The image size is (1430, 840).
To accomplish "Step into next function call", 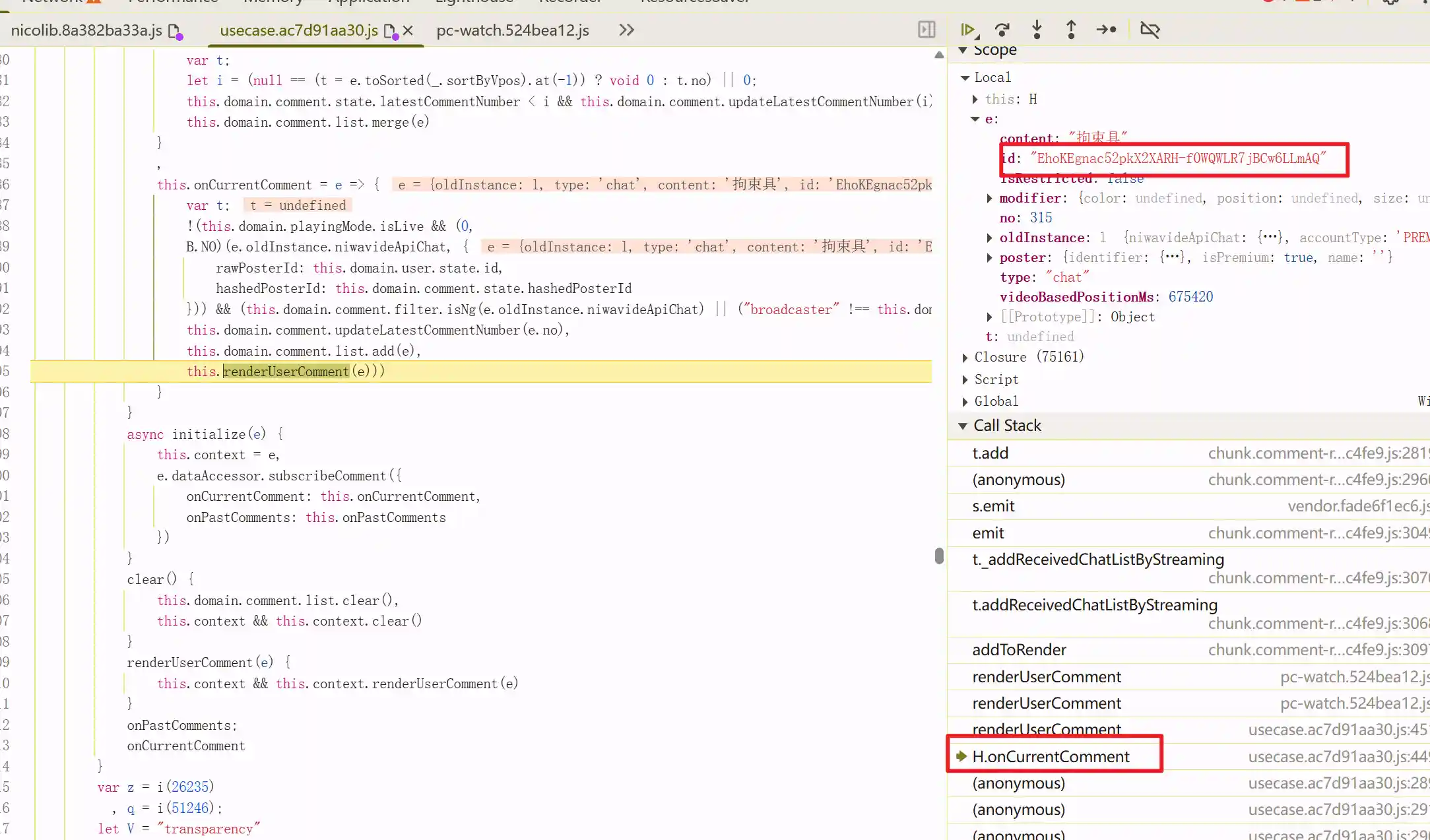I will [x=1037, y=30].
